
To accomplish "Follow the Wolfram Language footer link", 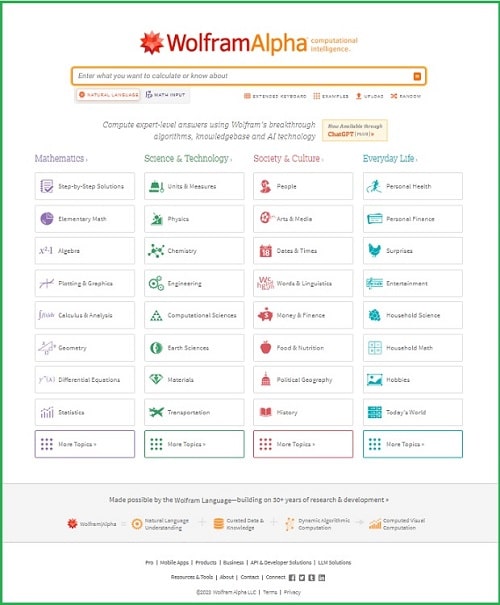I will click(203, 500).
